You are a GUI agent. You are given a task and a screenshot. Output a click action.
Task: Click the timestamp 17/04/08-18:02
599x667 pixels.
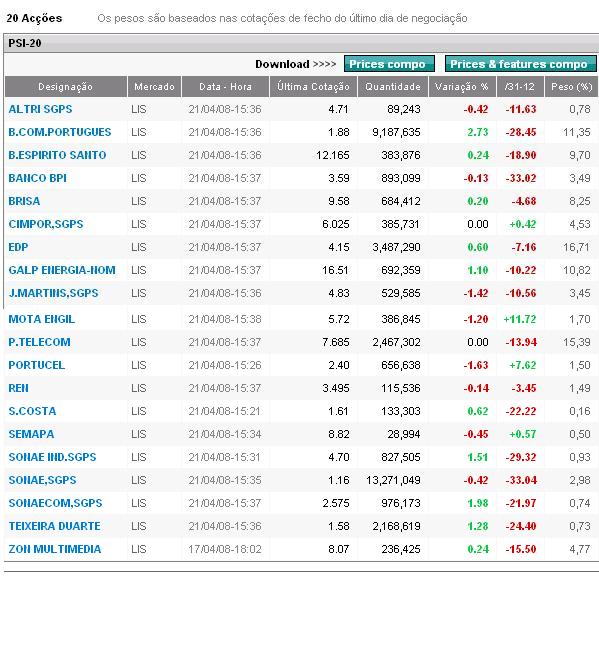pos(225,549)
